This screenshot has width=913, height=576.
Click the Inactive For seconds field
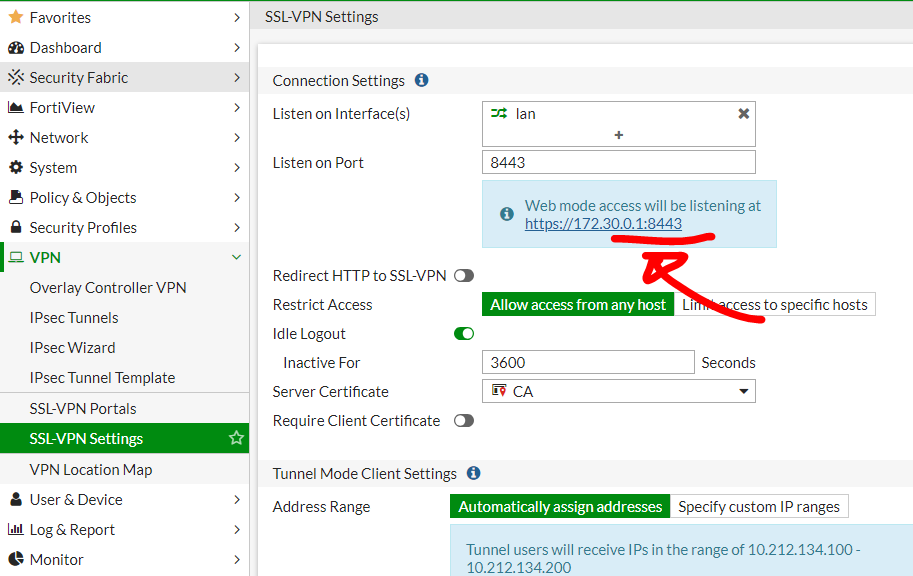588,362
